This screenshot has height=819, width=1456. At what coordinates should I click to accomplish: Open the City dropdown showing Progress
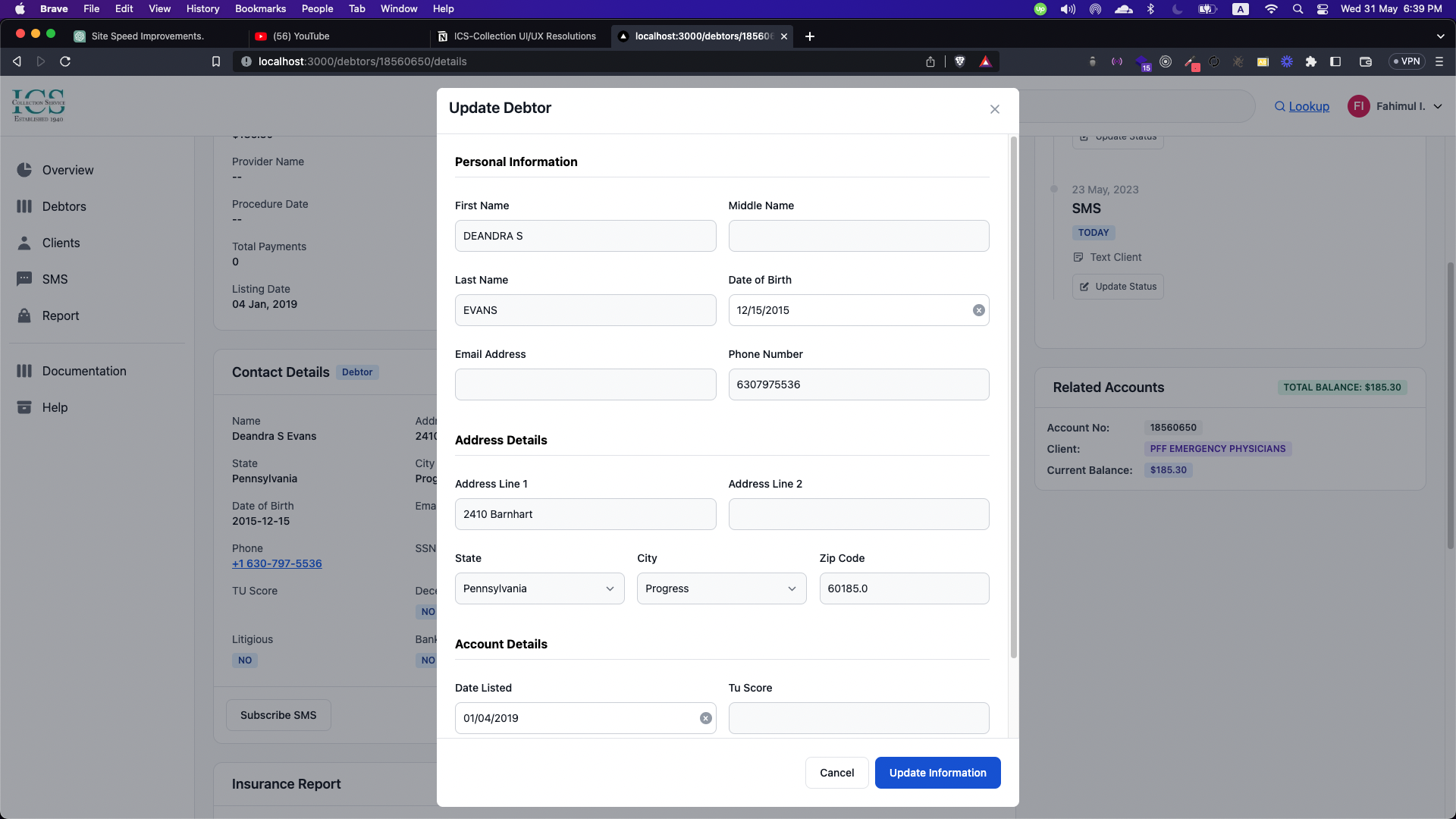(721, 588)
